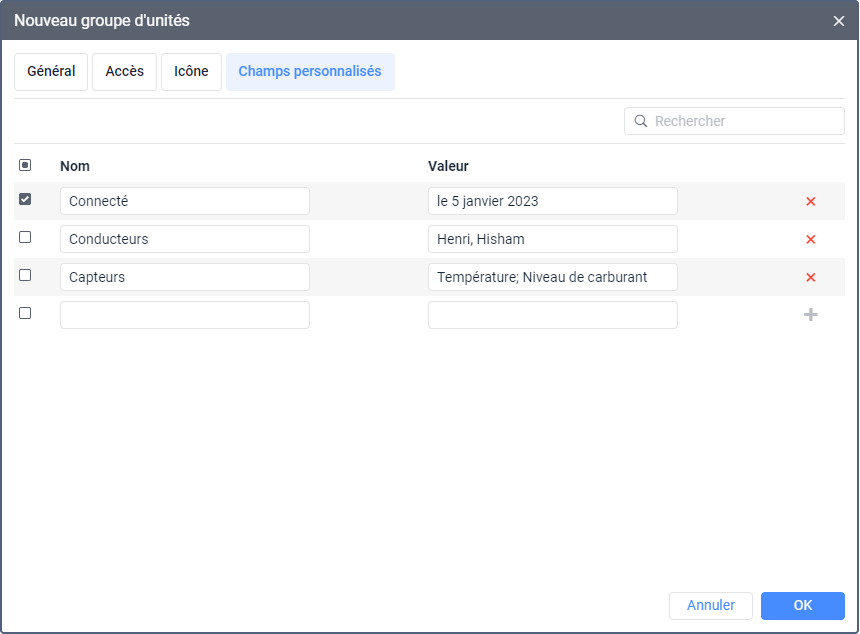Open the Accès tab
This screenshot has height=634, width=860.
pyautogui.click(x=125, y=72)
